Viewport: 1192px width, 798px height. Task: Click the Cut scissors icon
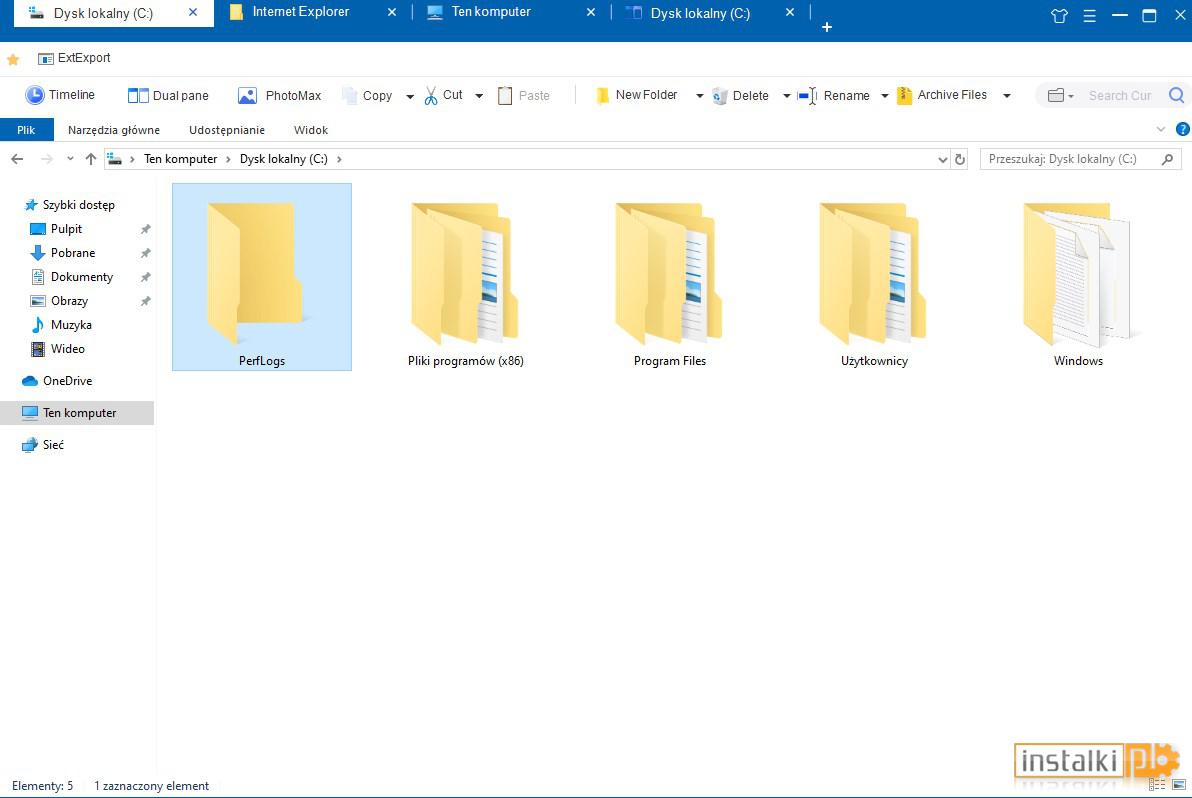(x=431, y=95)
